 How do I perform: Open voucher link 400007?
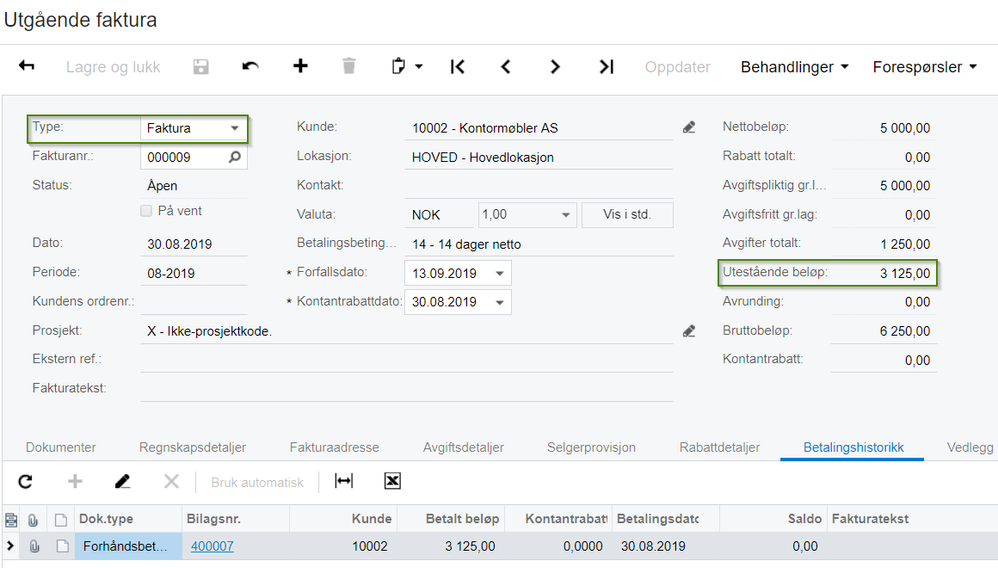click(x=212, y=546)
